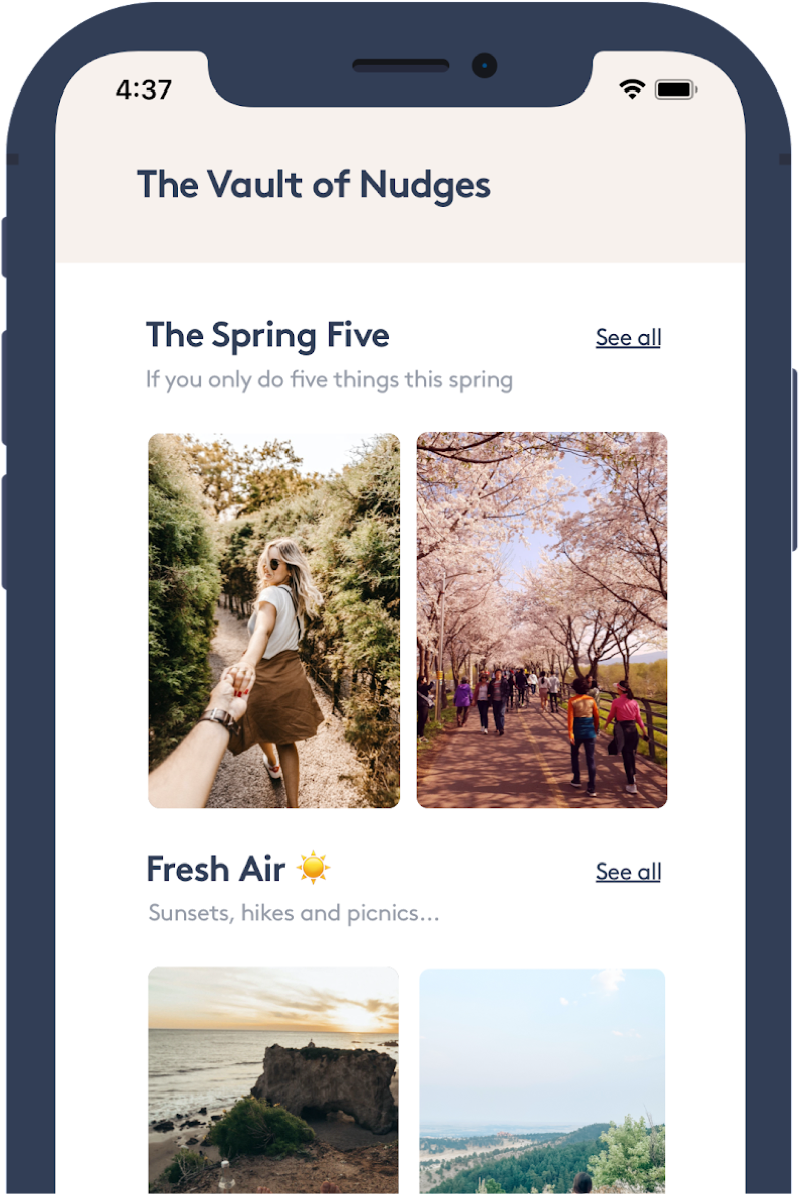Viewport: 800px width, 1194px height.
Task: Tap The Vault of Nudges title
Action: click(314, 186)
